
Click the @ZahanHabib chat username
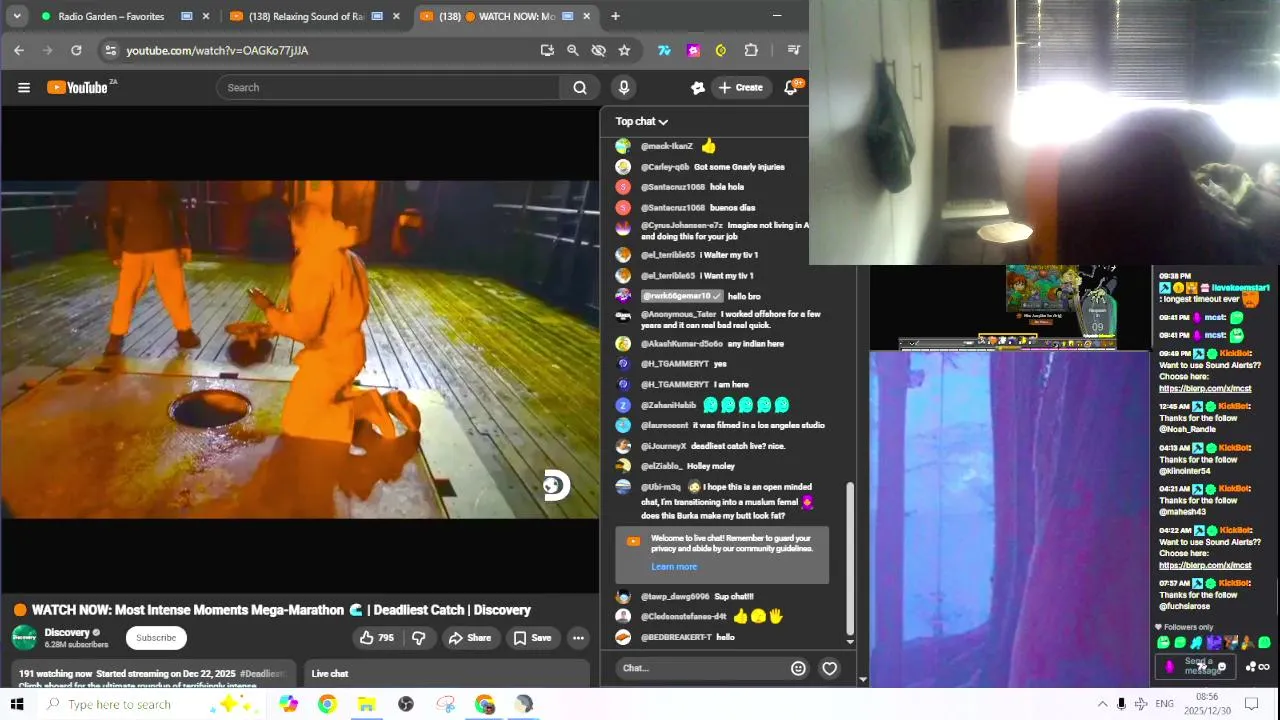click(x=668, y=405)
